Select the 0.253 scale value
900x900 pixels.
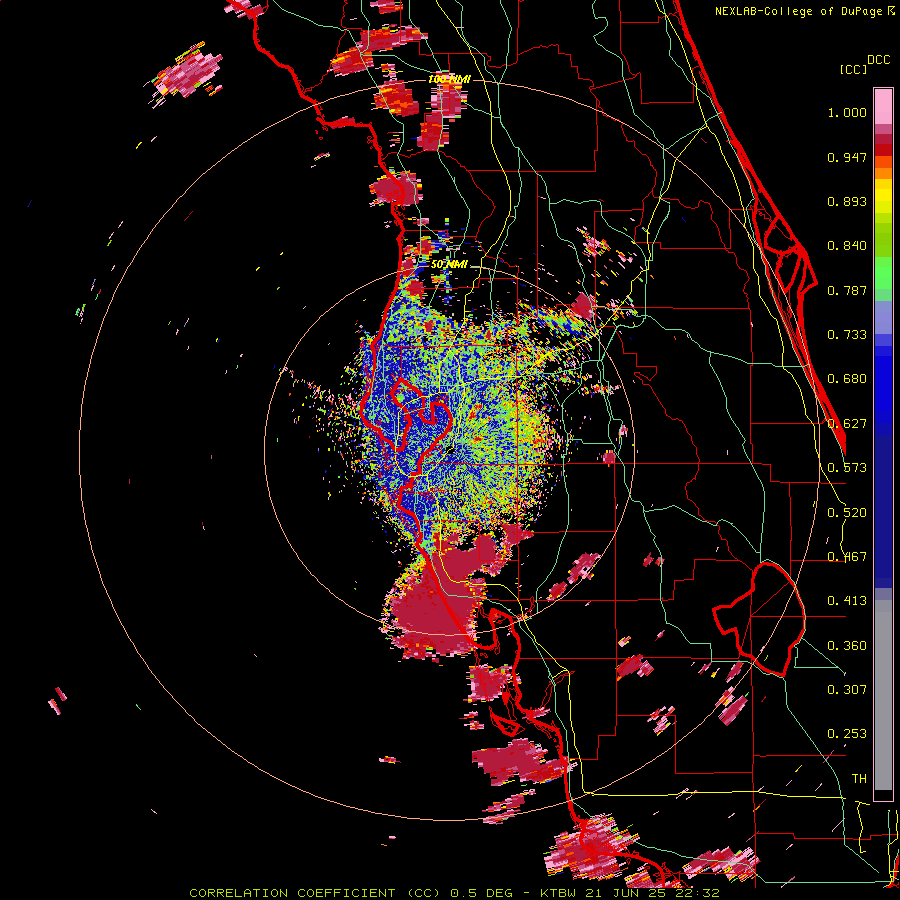(847, 734)
